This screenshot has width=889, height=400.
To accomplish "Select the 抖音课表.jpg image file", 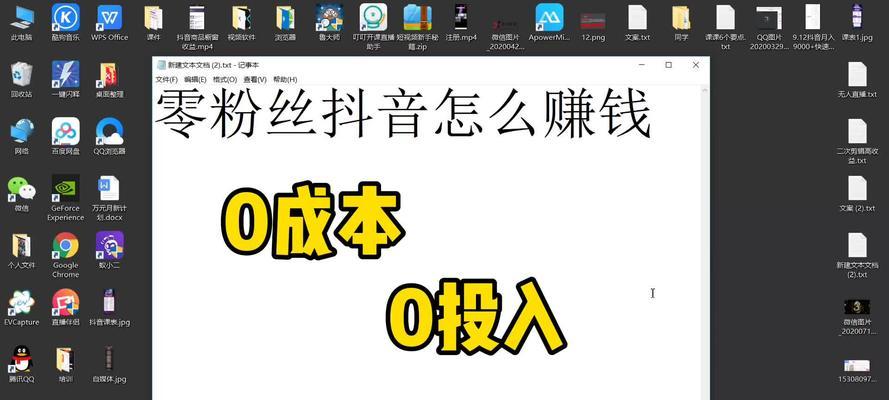I will pos(109,308).
